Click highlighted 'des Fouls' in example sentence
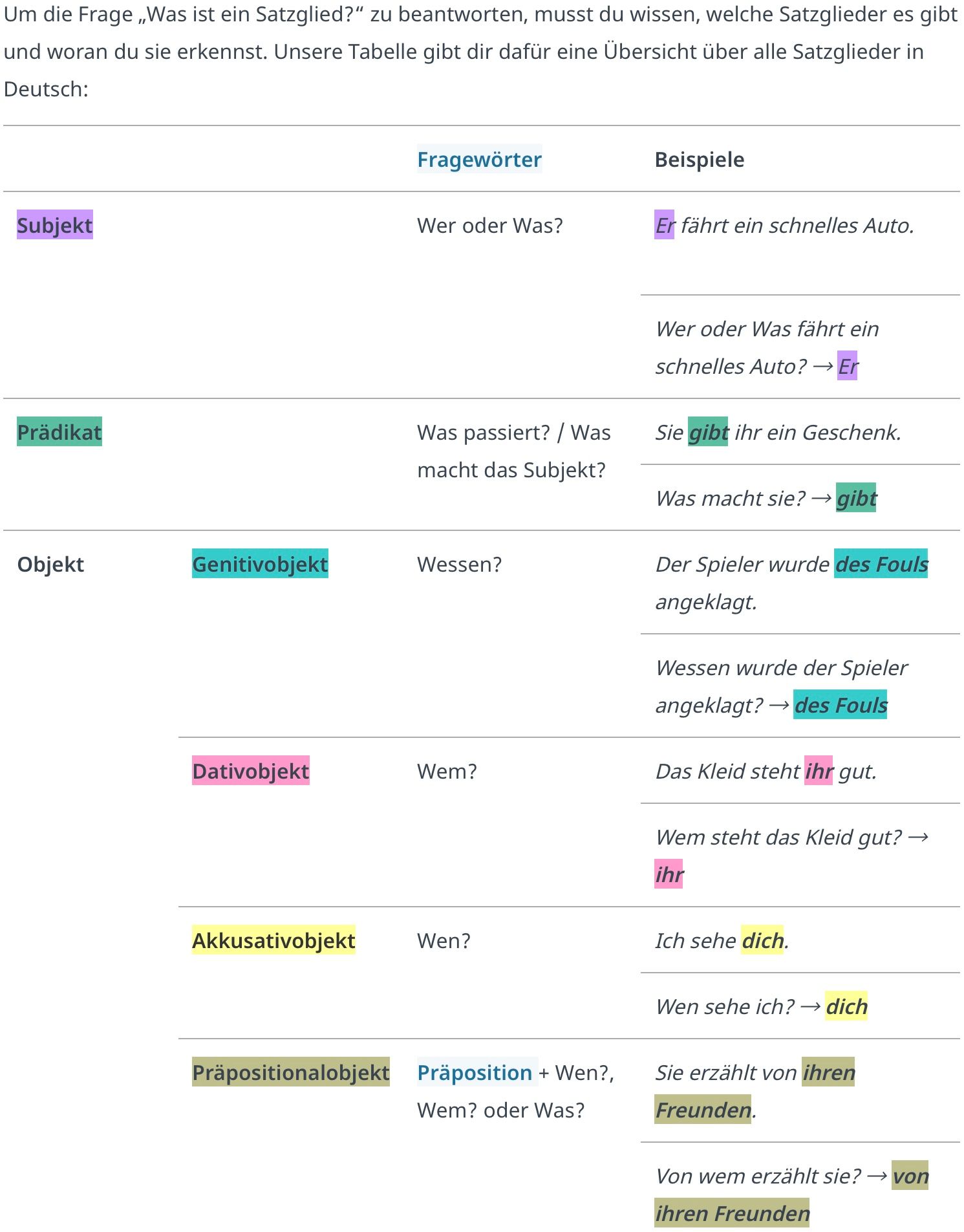Viewport: 964px width, 1232px height. 881,564
